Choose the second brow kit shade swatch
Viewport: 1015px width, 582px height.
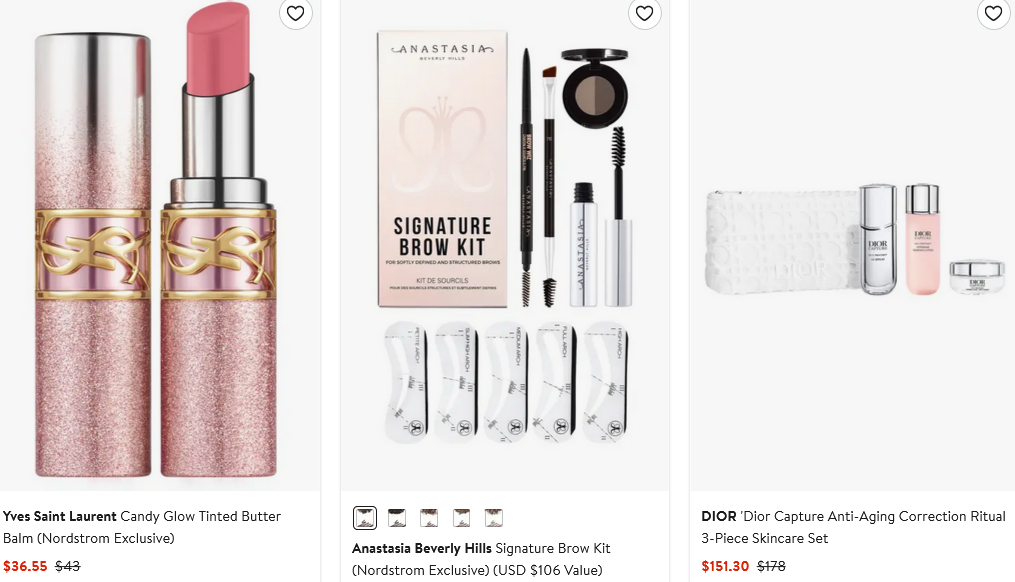(x=397, y=517)
